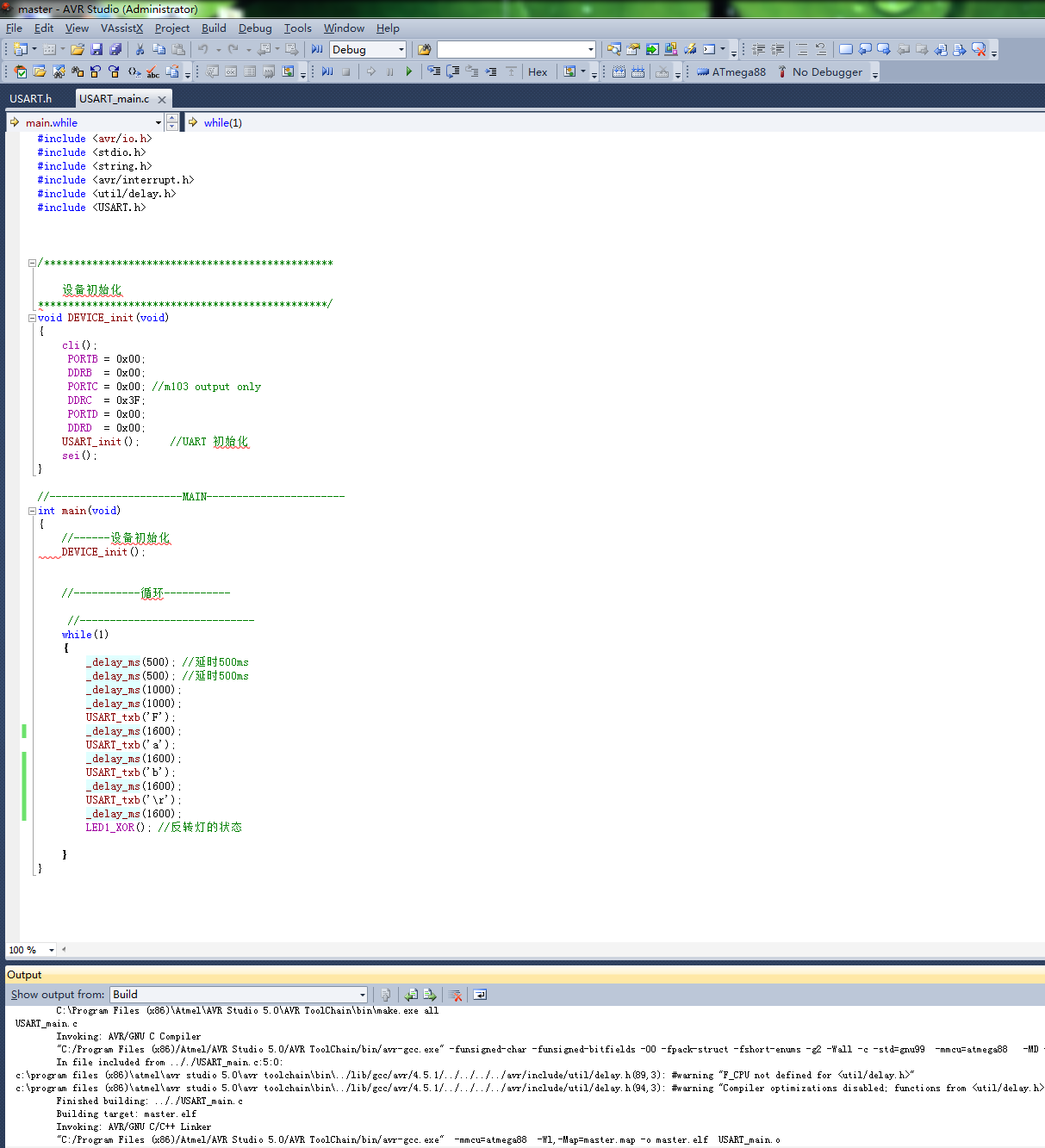
Task: Click the Clear All Bookmarks icon
Action: click(979, 50)
